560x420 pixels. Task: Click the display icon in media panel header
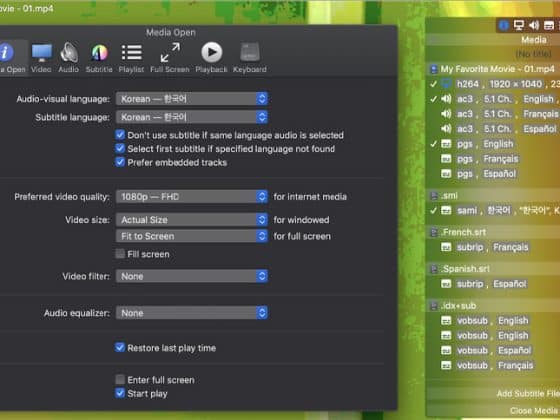[x=519, y=25]
